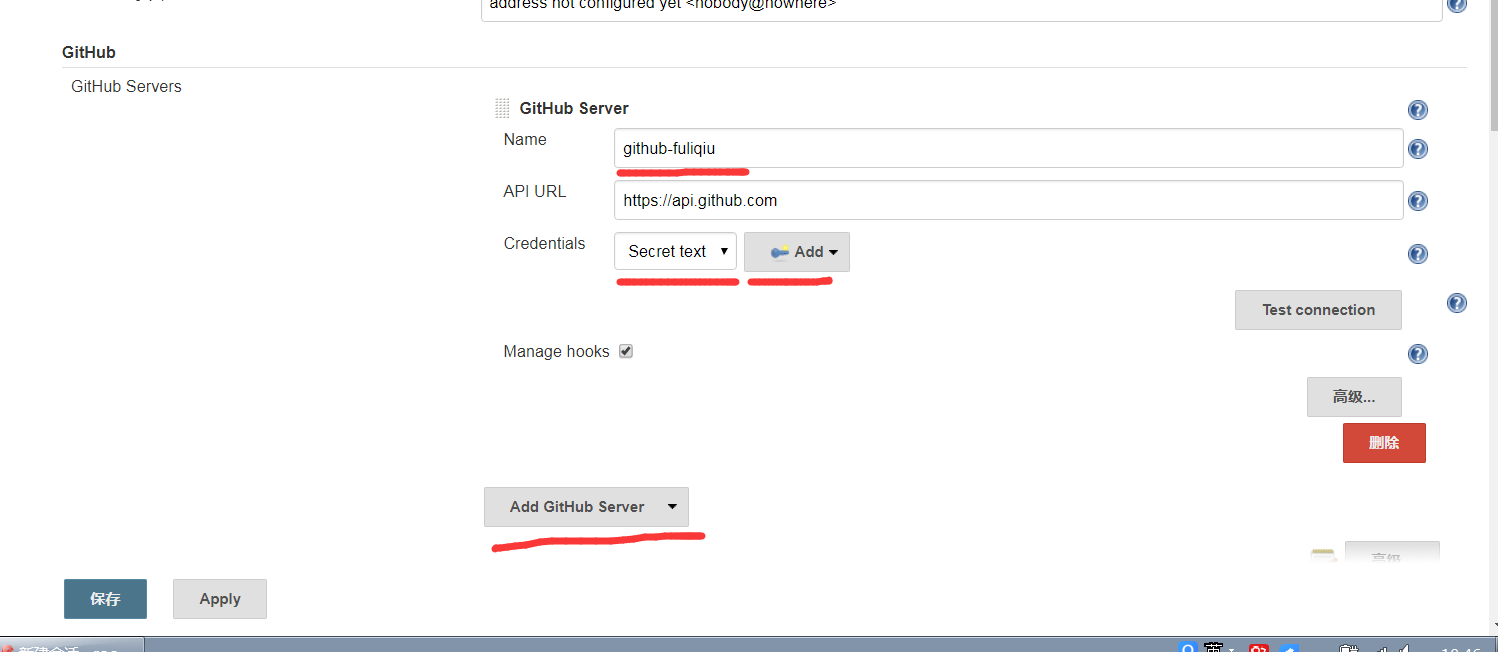
Task: Click the red 删除 delete button
Action: coord(1384,443)
